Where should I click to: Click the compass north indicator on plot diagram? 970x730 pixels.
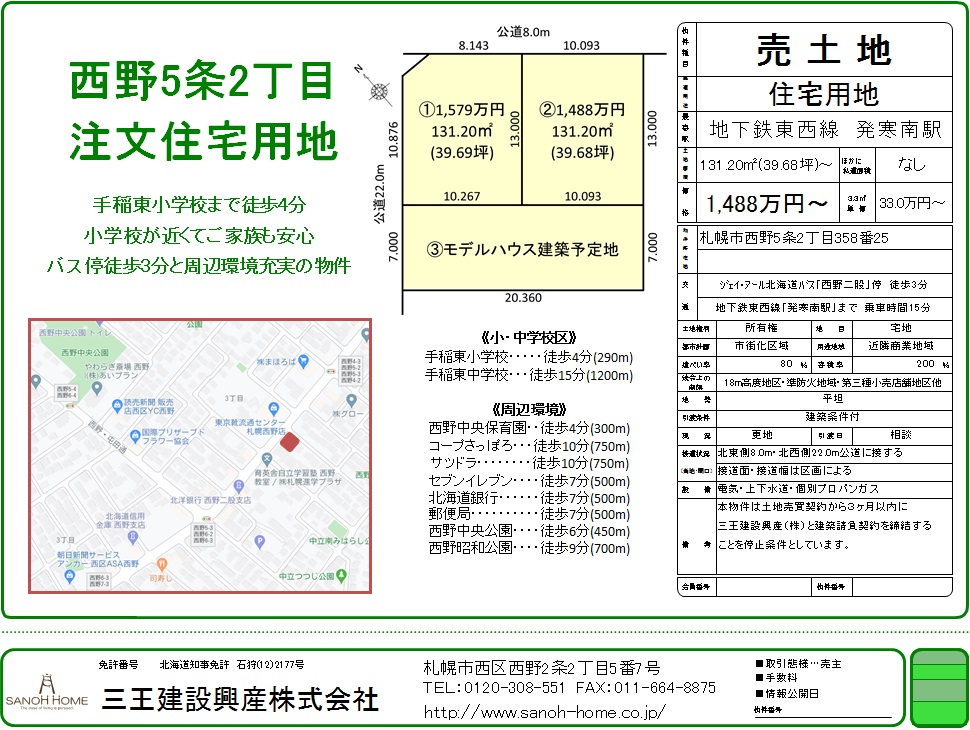[379, 91]
